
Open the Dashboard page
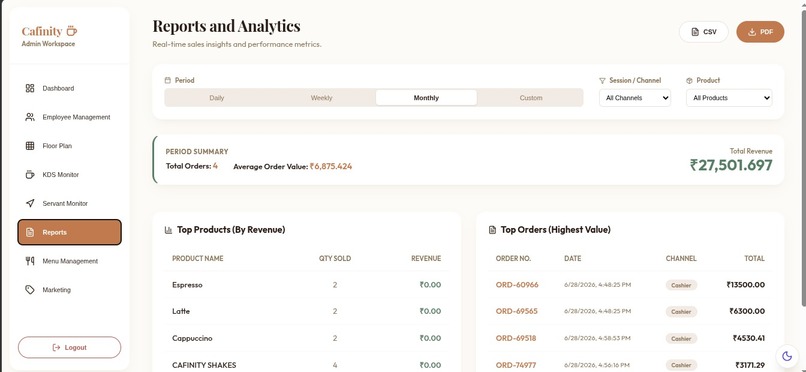69,88
